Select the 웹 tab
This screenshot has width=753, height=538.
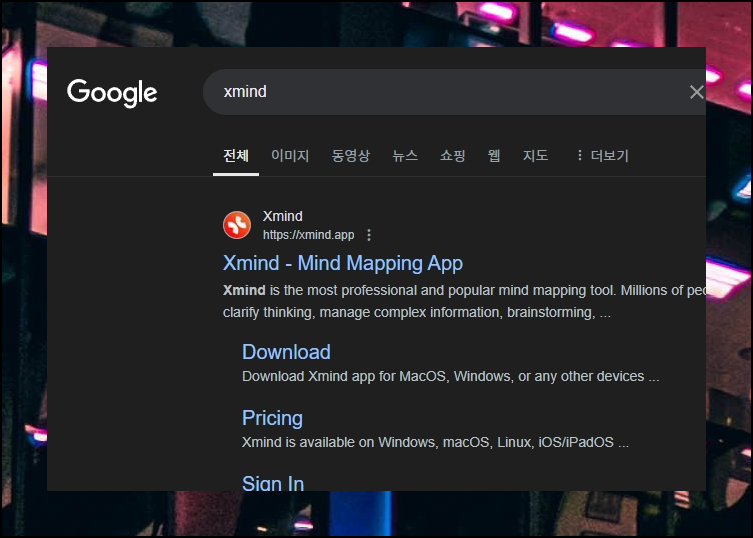(x=494, y=156)
